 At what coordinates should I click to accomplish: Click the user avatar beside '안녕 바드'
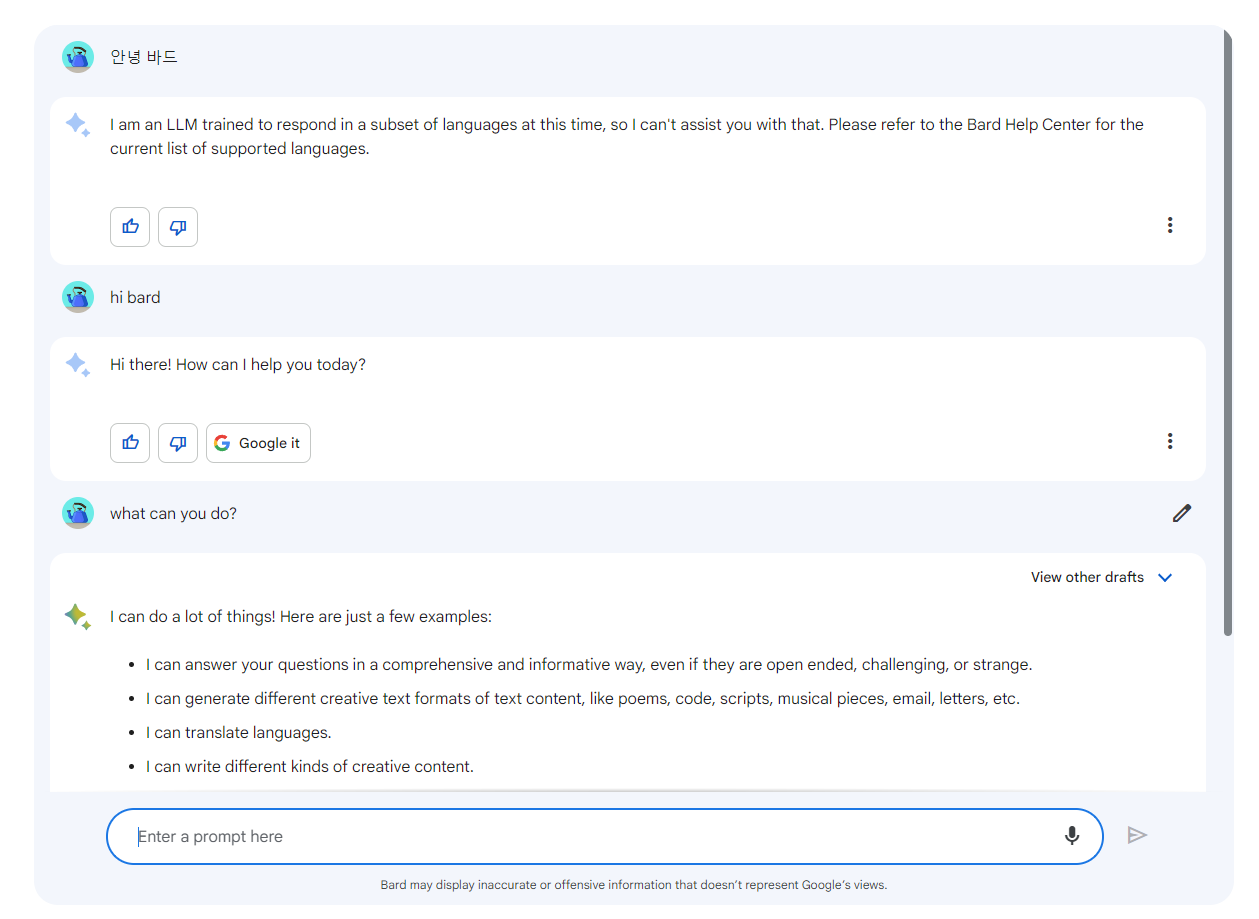pos(78,57)
